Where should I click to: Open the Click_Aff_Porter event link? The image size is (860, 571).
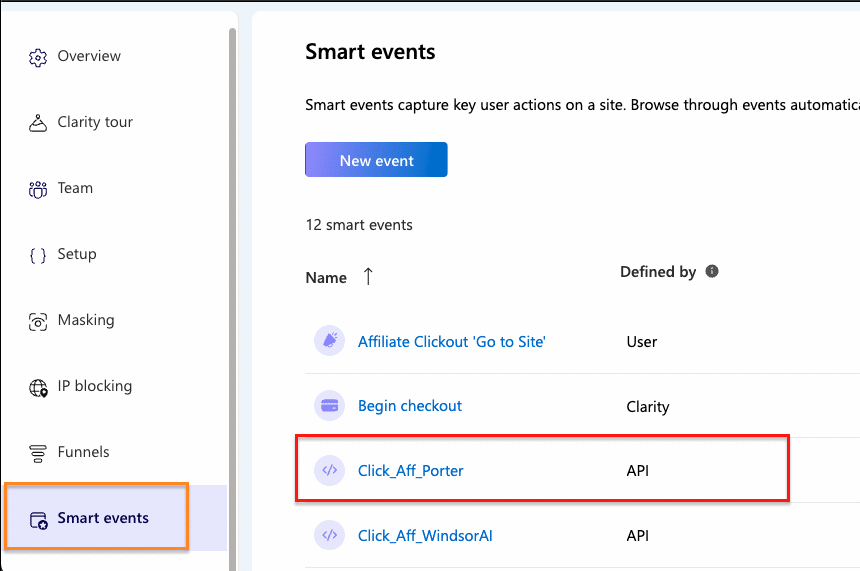pos(410,470)
